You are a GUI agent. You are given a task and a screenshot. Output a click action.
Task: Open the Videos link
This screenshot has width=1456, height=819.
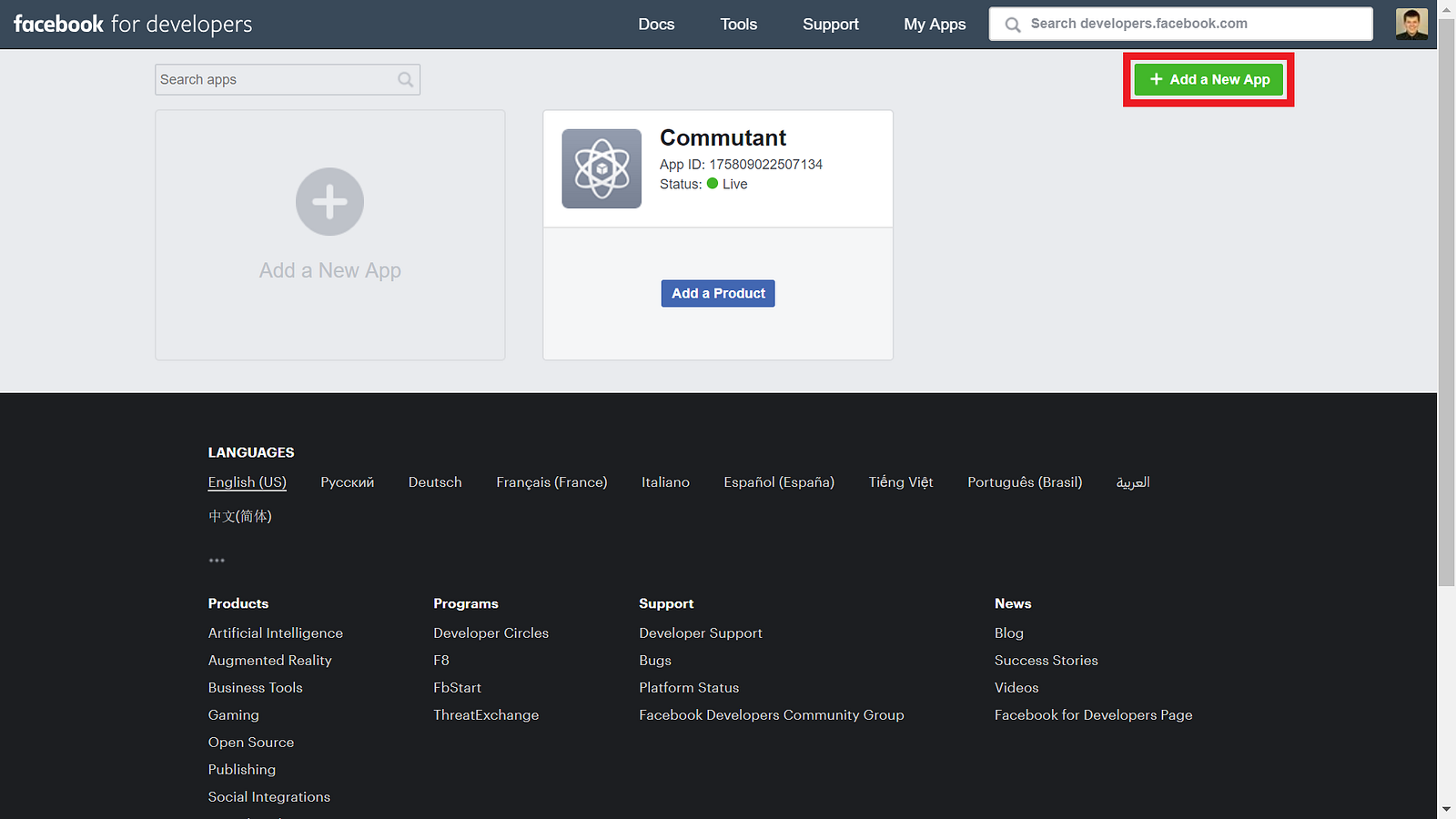click(1016, 688)
